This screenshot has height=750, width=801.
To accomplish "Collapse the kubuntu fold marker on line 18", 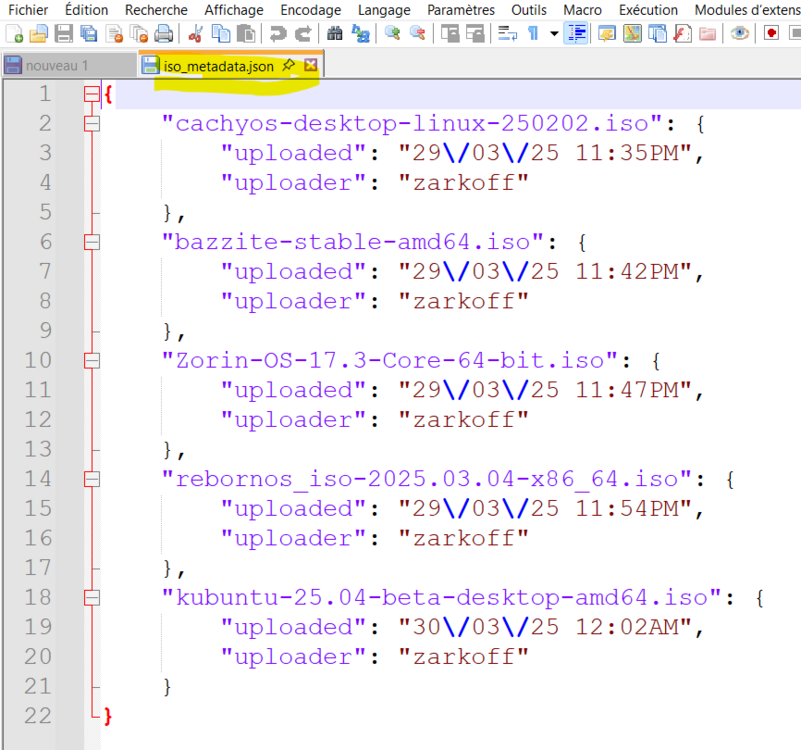I will pyautogui.click(x=92, y=598).
